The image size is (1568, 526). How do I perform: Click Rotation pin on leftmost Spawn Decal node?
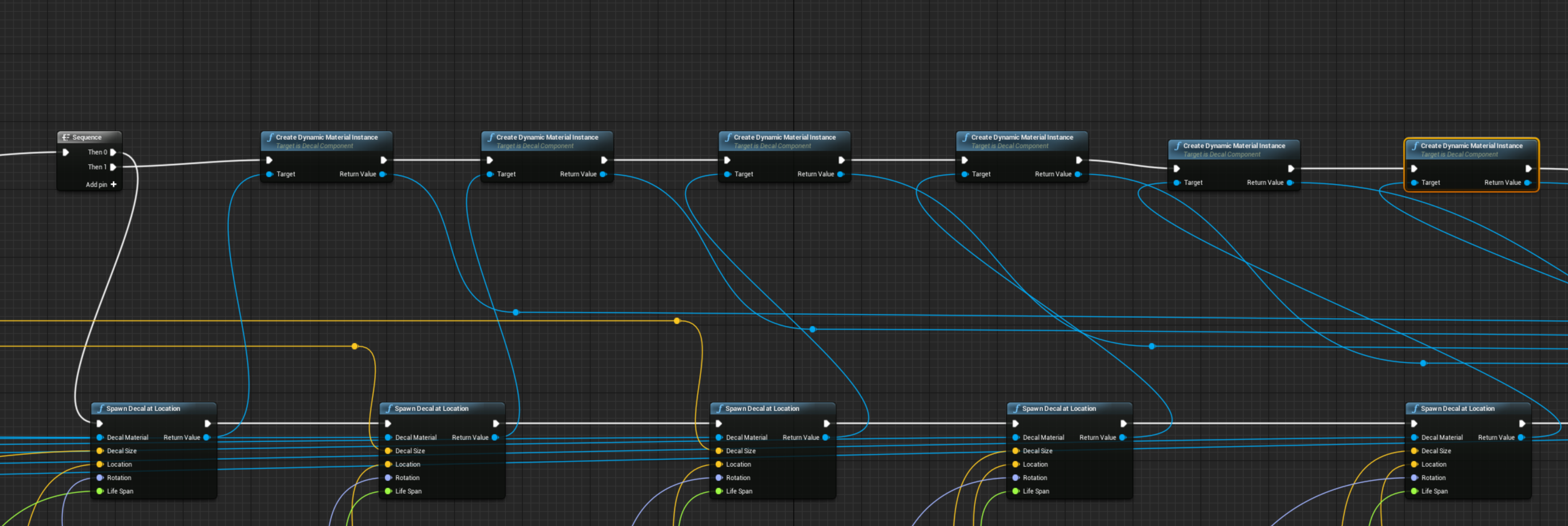[x=100, y=477]
